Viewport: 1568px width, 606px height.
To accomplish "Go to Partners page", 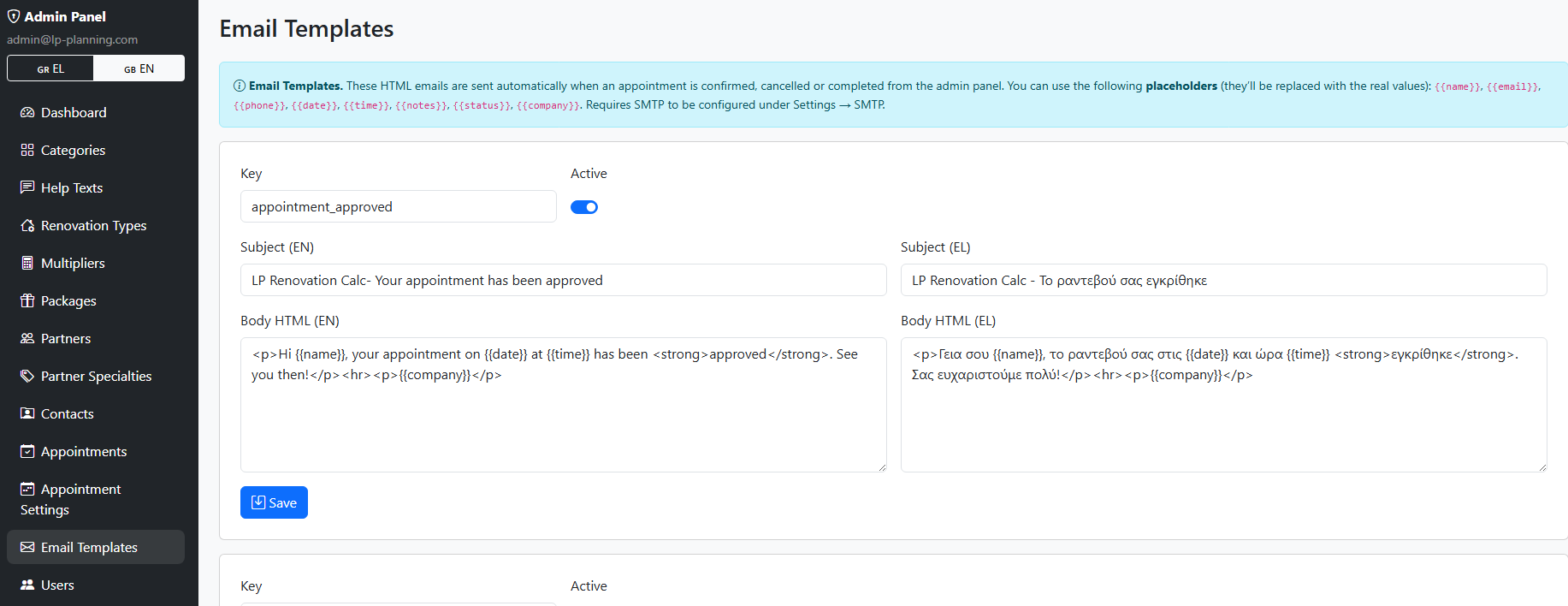I will pos(96,338).
